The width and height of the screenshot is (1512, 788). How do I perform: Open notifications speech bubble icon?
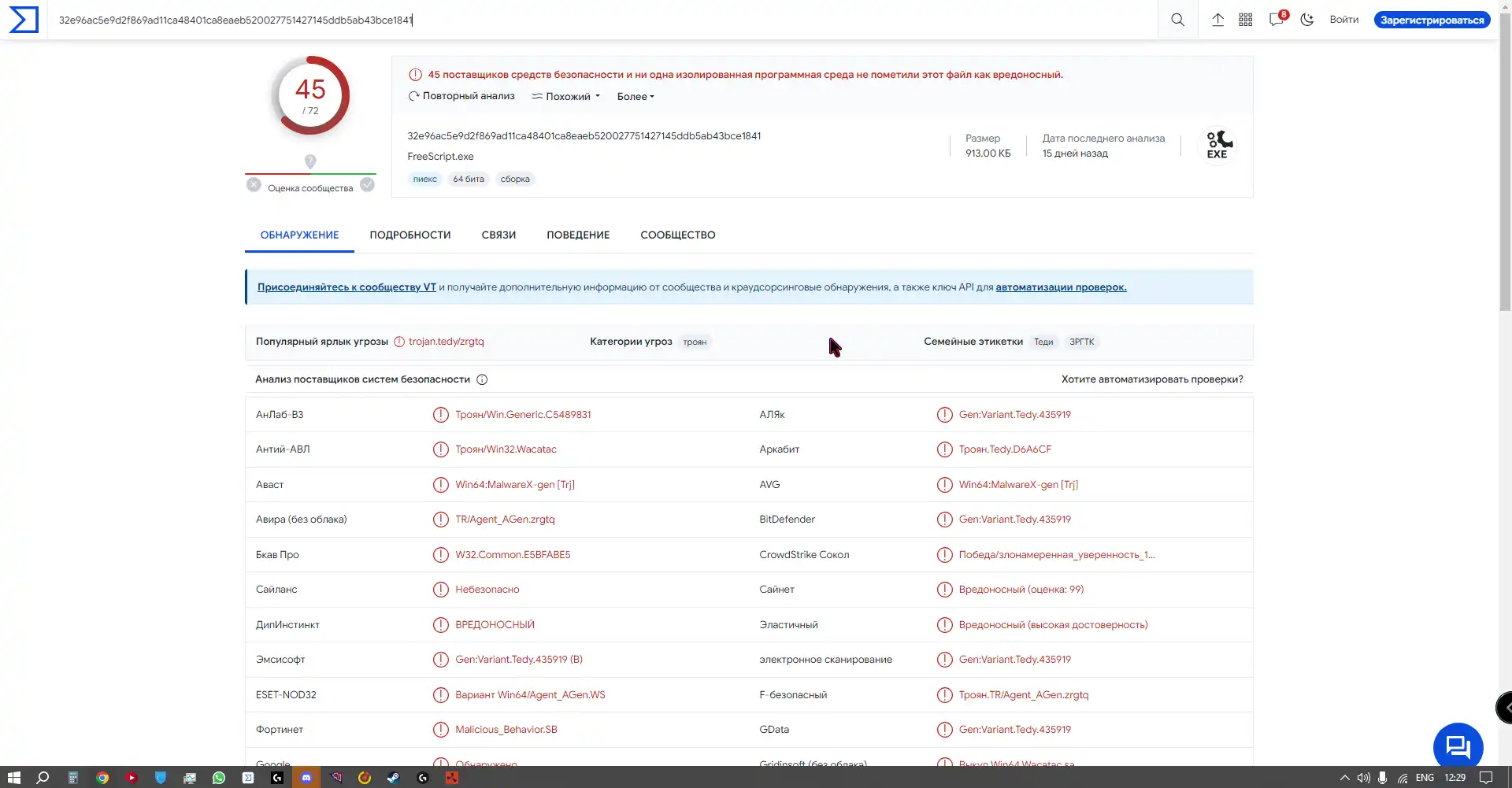[1277, 20]
